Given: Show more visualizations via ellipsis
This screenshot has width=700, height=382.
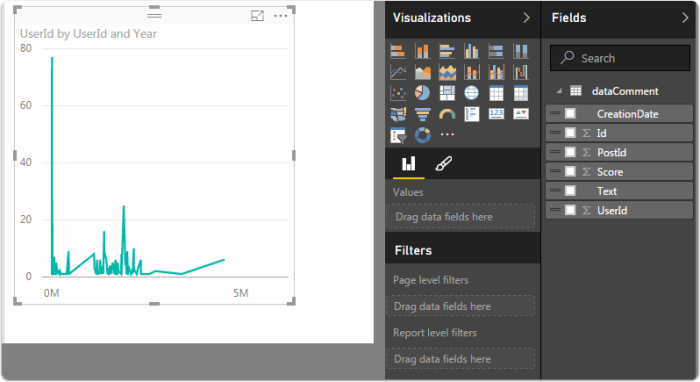Looking at the screenshot, I should click(447, 134).
